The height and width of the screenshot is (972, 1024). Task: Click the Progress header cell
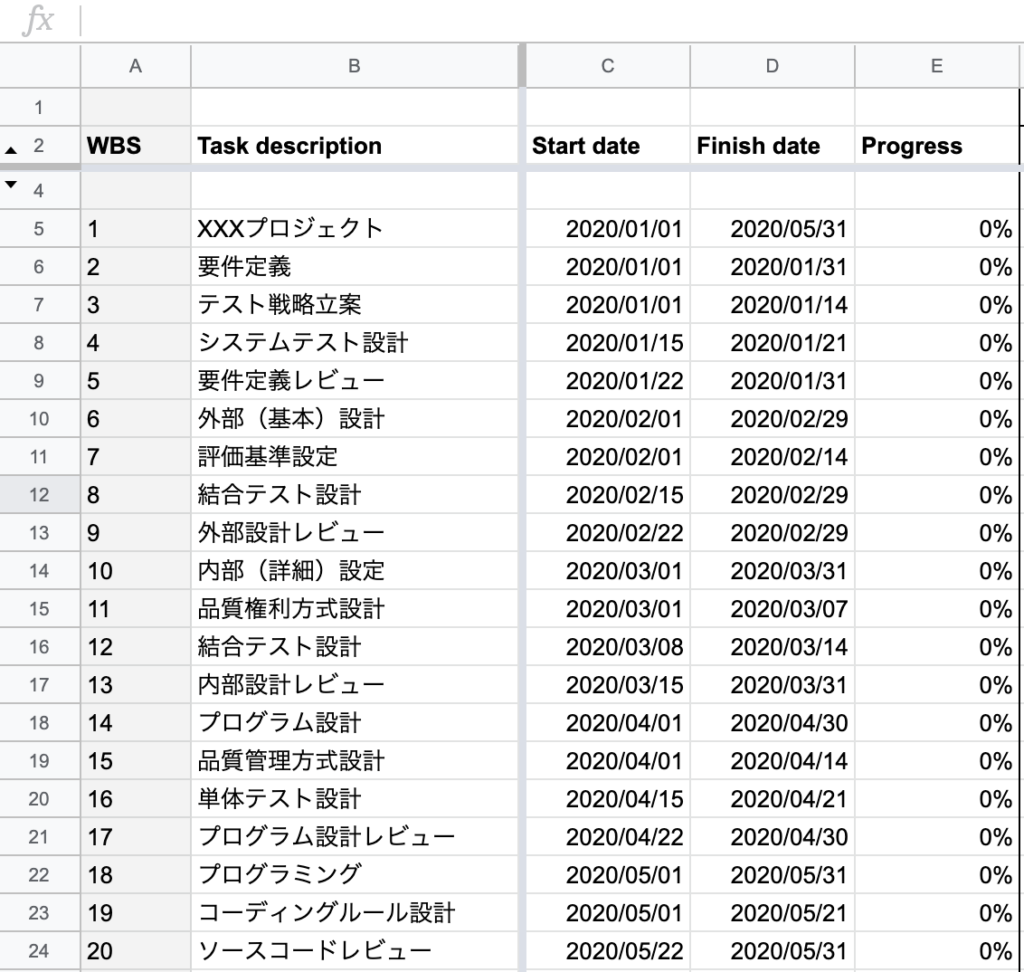pyautogui.click(x=936, y=145)
